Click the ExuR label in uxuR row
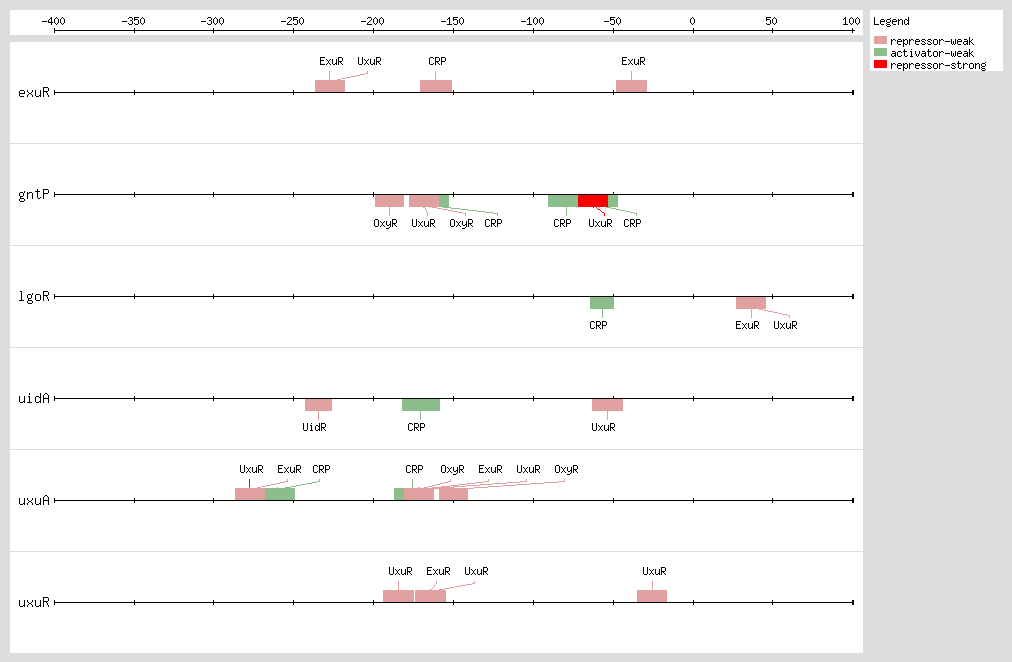 point(438,571)
